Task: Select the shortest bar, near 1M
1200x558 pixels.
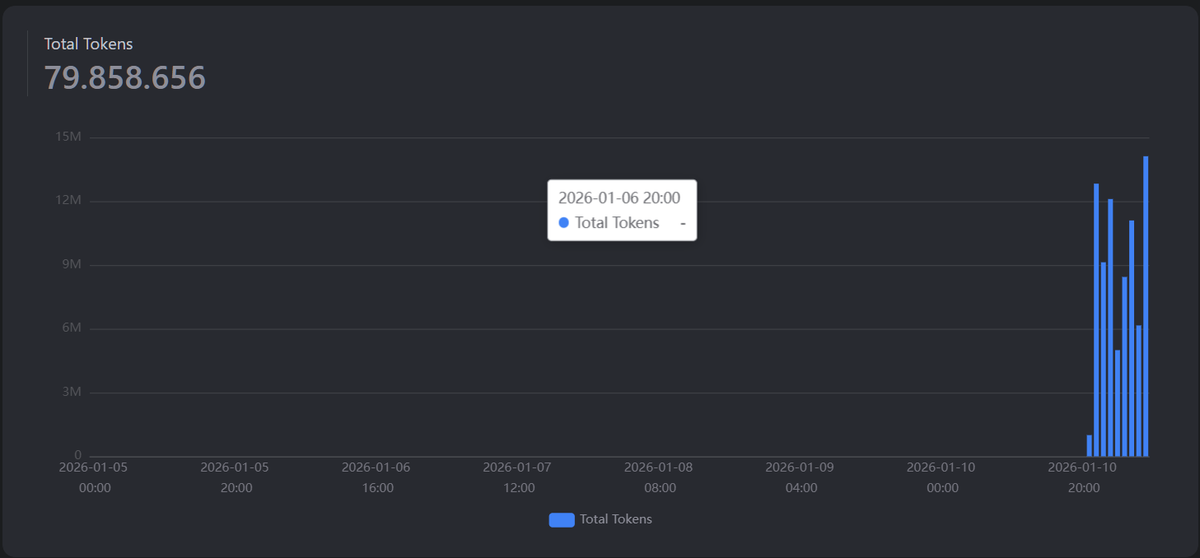Action: coord(1089,446)
